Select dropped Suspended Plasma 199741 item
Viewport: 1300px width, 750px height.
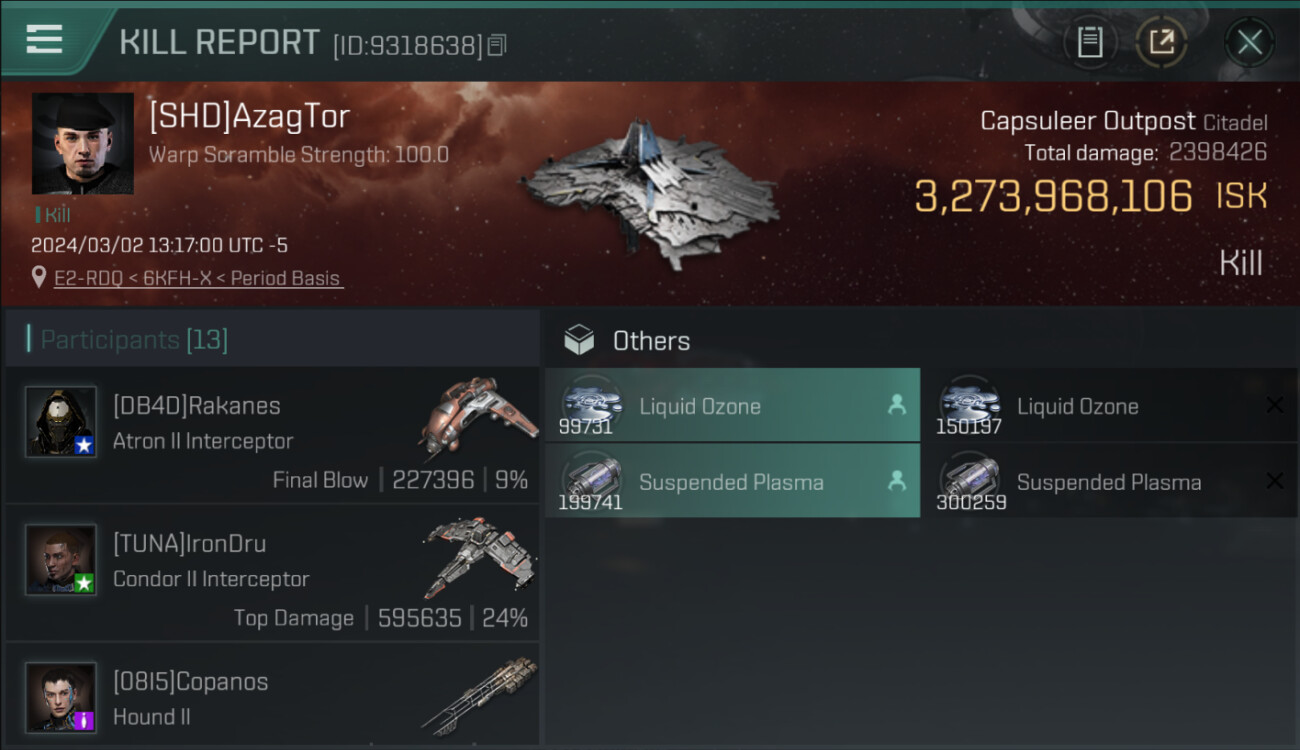click(x=732, y=482)
